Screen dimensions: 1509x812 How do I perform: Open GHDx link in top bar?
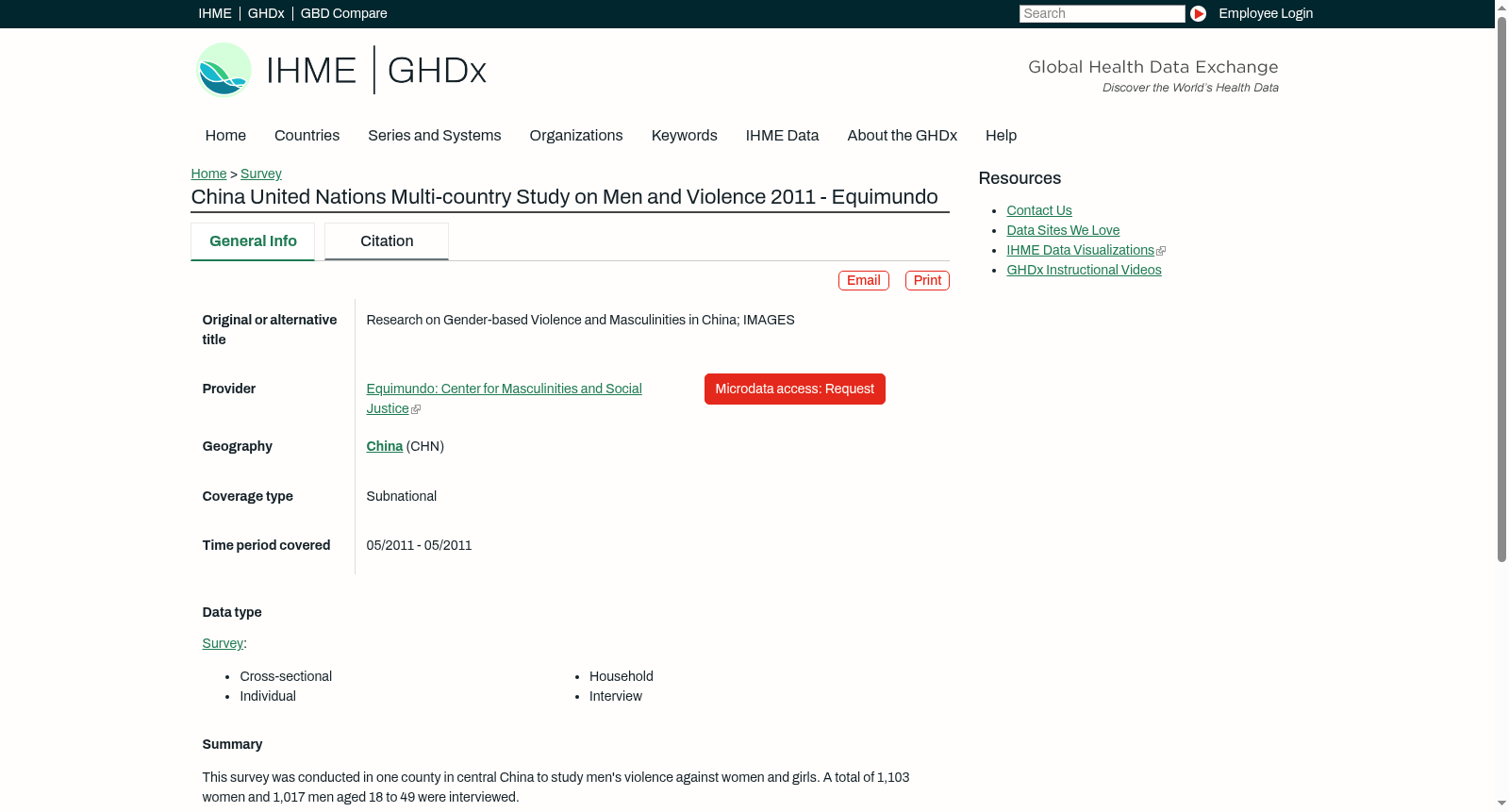[x=266, y=13]
